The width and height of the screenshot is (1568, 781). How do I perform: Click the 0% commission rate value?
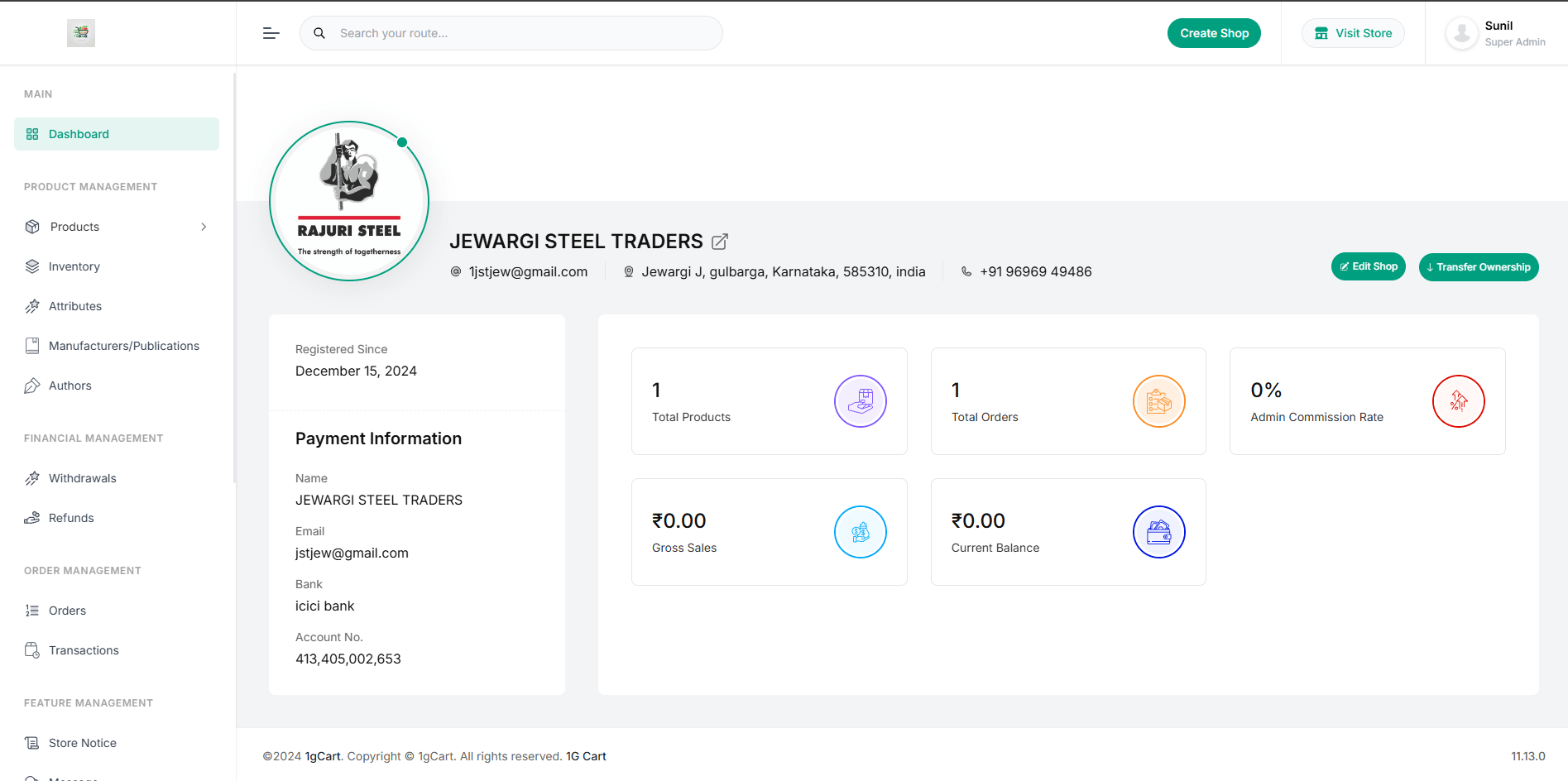(x=1266, y=390)
